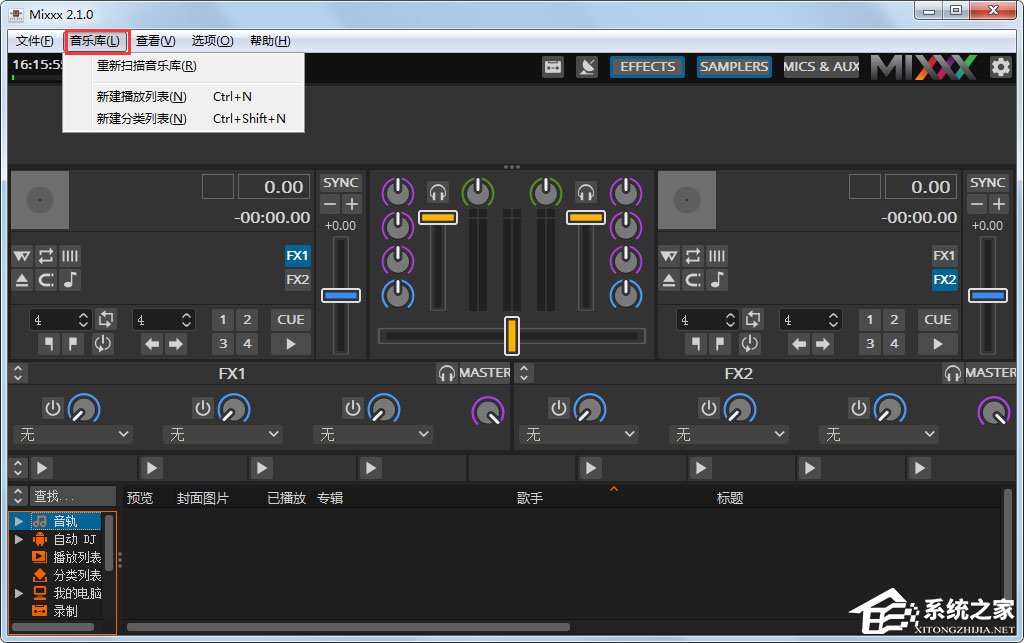1024x643 pixels.
Task: Click the left deck eject icon
Action: 22,280
